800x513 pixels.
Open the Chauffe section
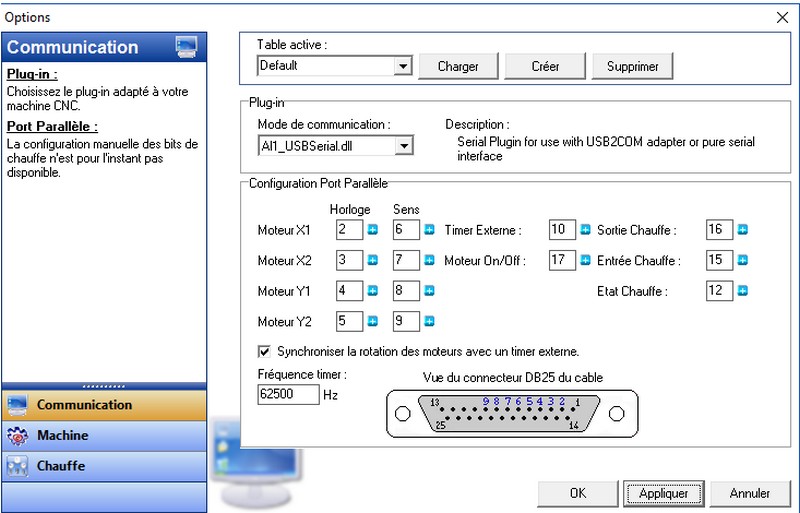coord(104,466)
